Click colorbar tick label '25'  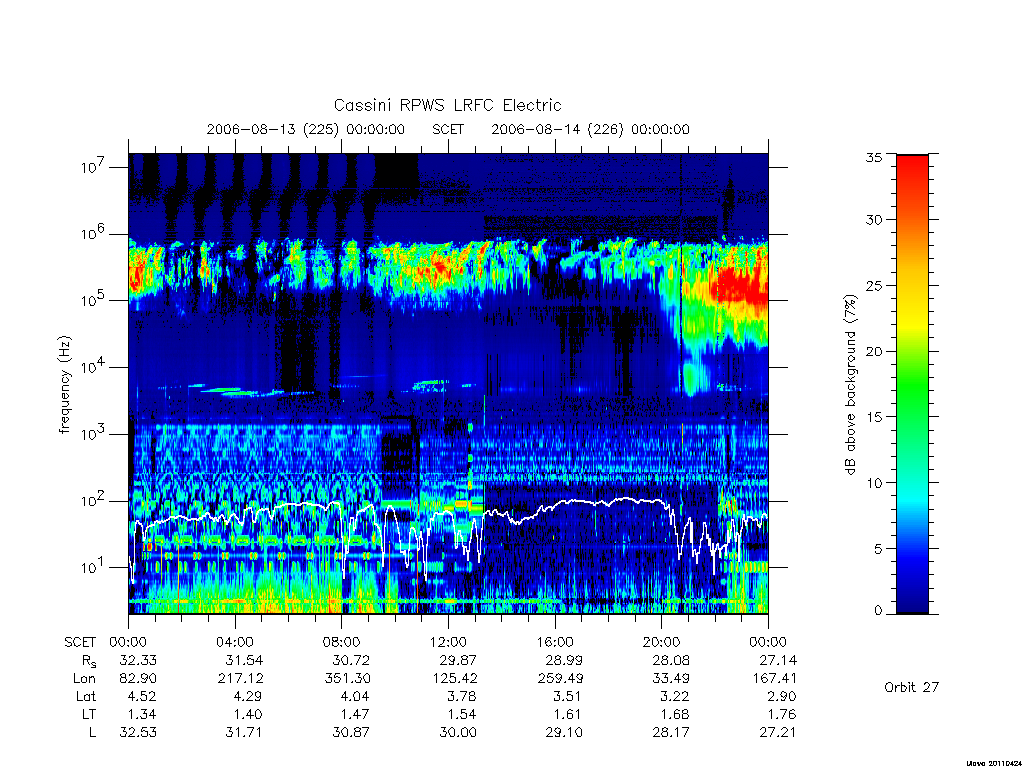[x=873, y=286]
